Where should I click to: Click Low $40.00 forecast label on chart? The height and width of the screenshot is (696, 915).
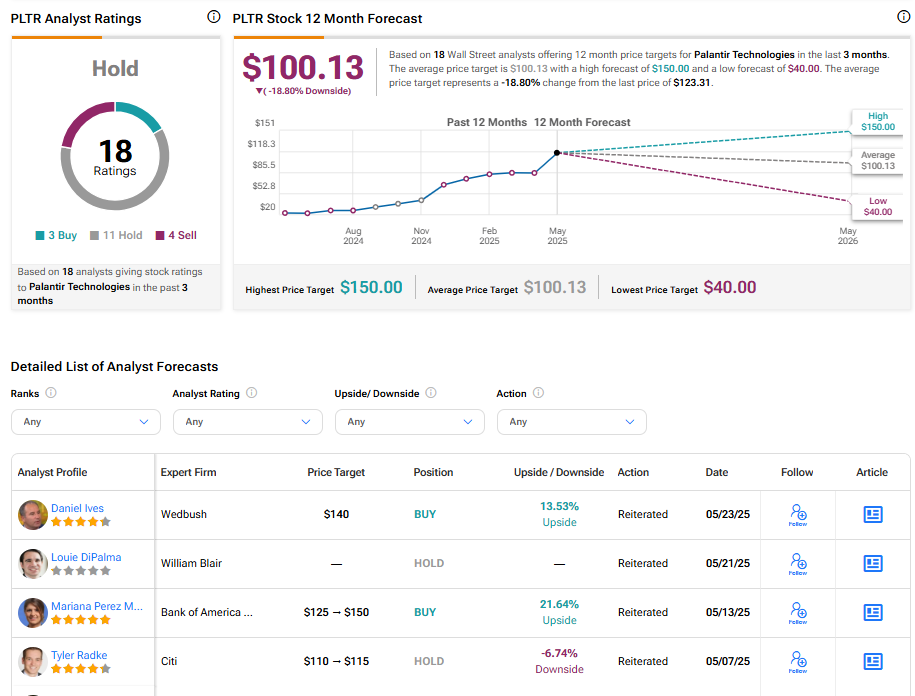pos(878,207)
